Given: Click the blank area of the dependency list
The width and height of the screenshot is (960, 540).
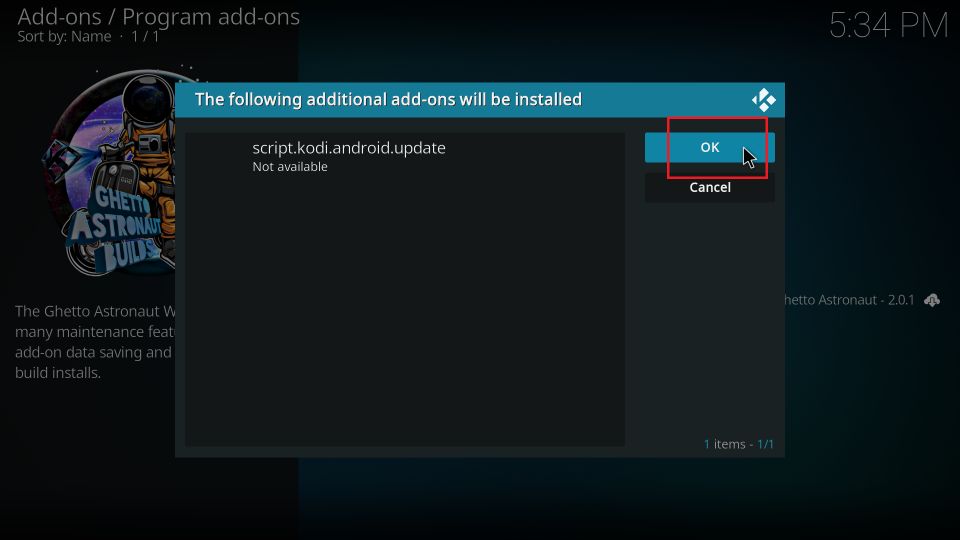Looking at the screenshot, I should pyautogui.click(x=404, y=320).
